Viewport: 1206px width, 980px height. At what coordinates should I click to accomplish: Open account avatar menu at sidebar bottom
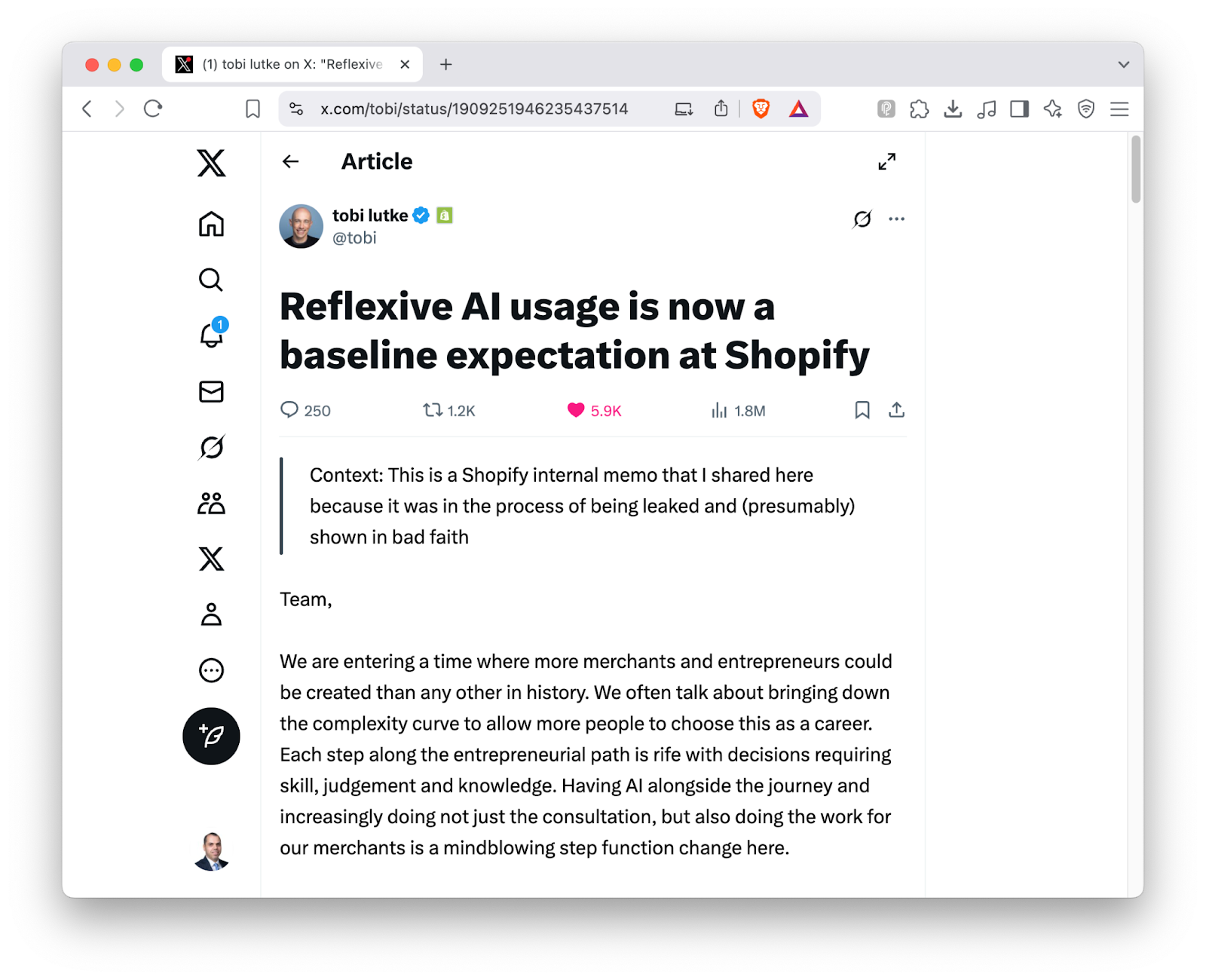pyautogui.click(x=212, y=852)
